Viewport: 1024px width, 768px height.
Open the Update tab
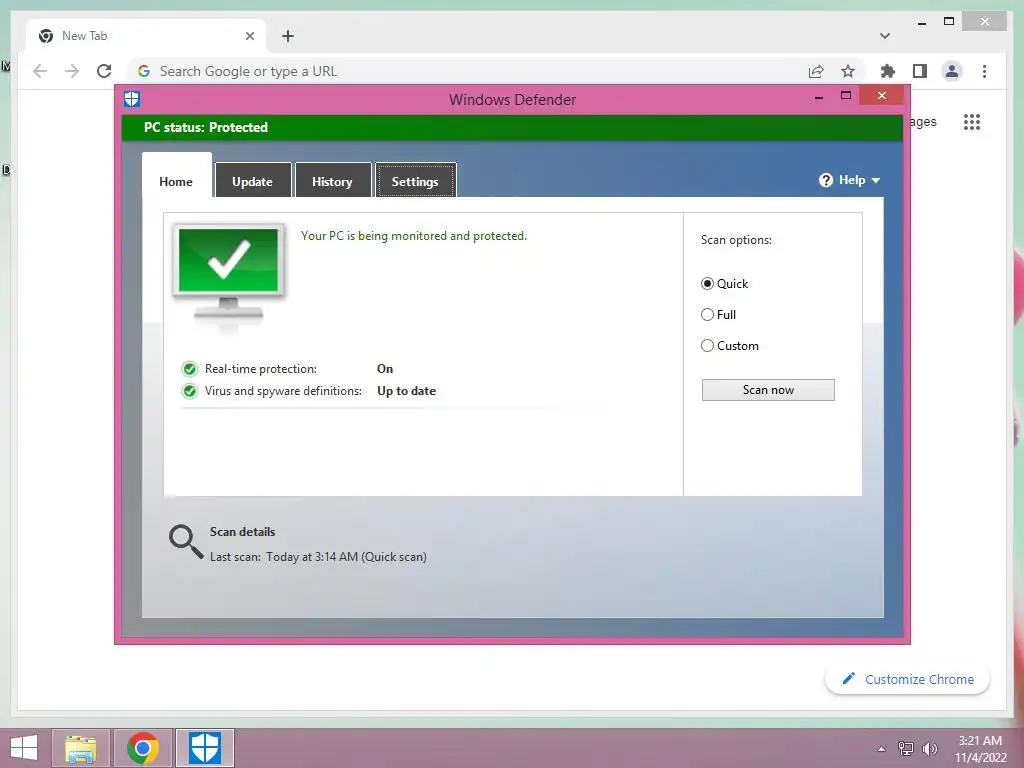click(x=253, y=182)
